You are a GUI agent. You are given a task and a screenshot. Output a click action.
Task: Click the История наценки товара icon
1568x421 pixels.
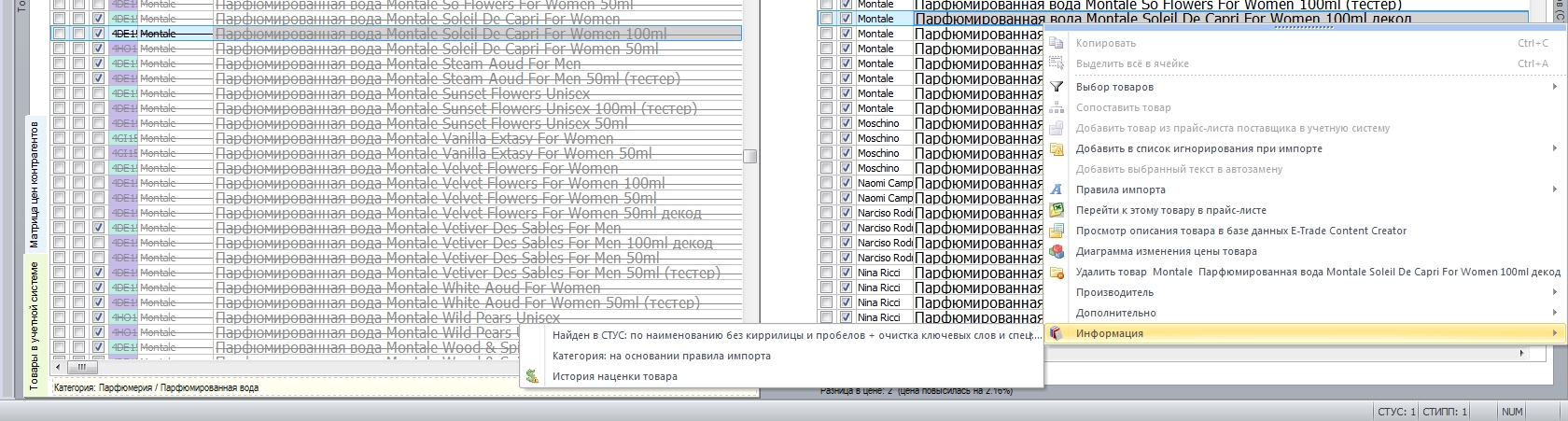point(532,376)
